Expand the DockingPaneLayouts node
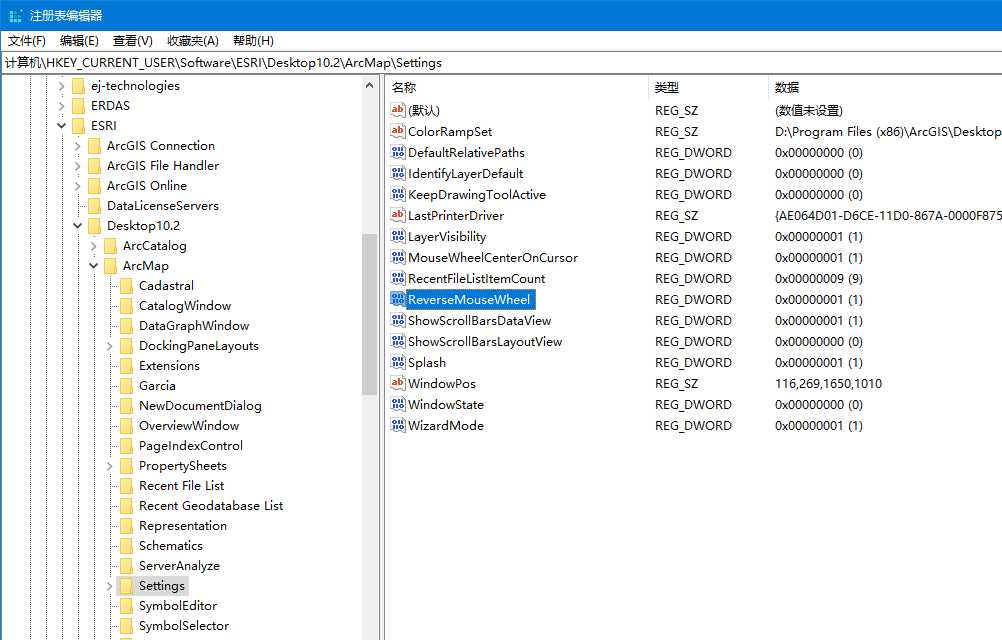This screenshot has height=640, width=1002. point(109,346)
